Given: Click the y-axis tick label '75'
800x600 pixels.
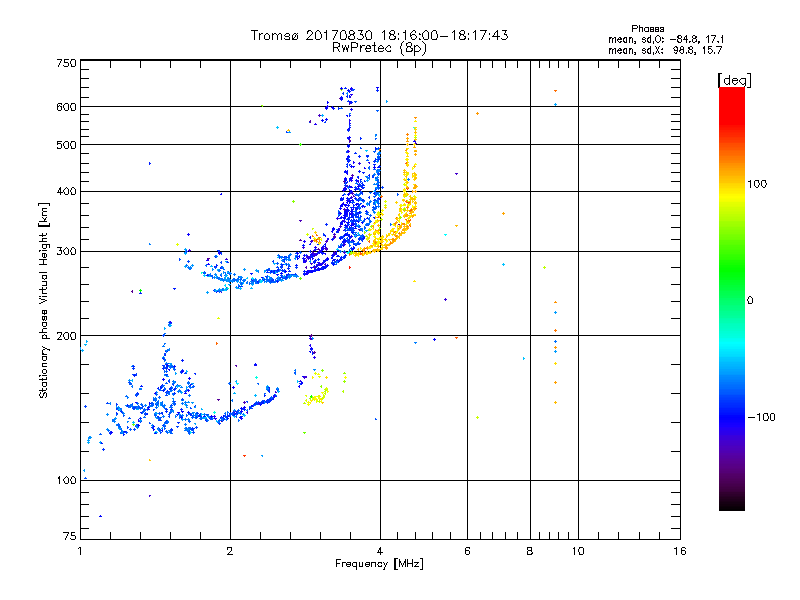Looking at the screenshot, I should 70,536.
